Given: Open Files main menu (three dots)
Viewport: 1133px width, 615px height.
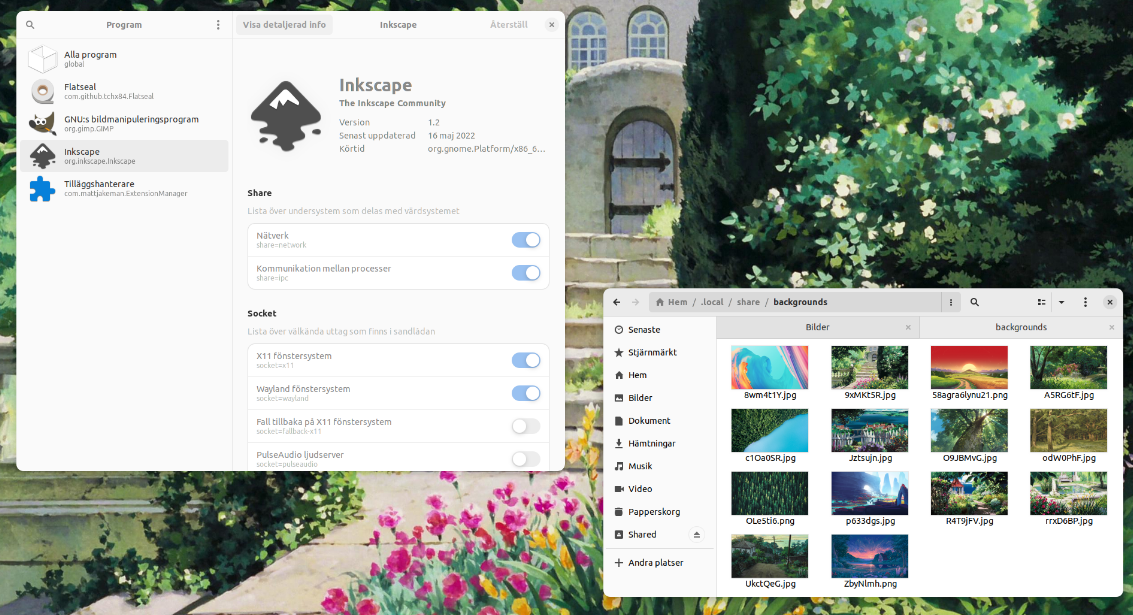Looking at the screenshot, I should point(1085,302).
